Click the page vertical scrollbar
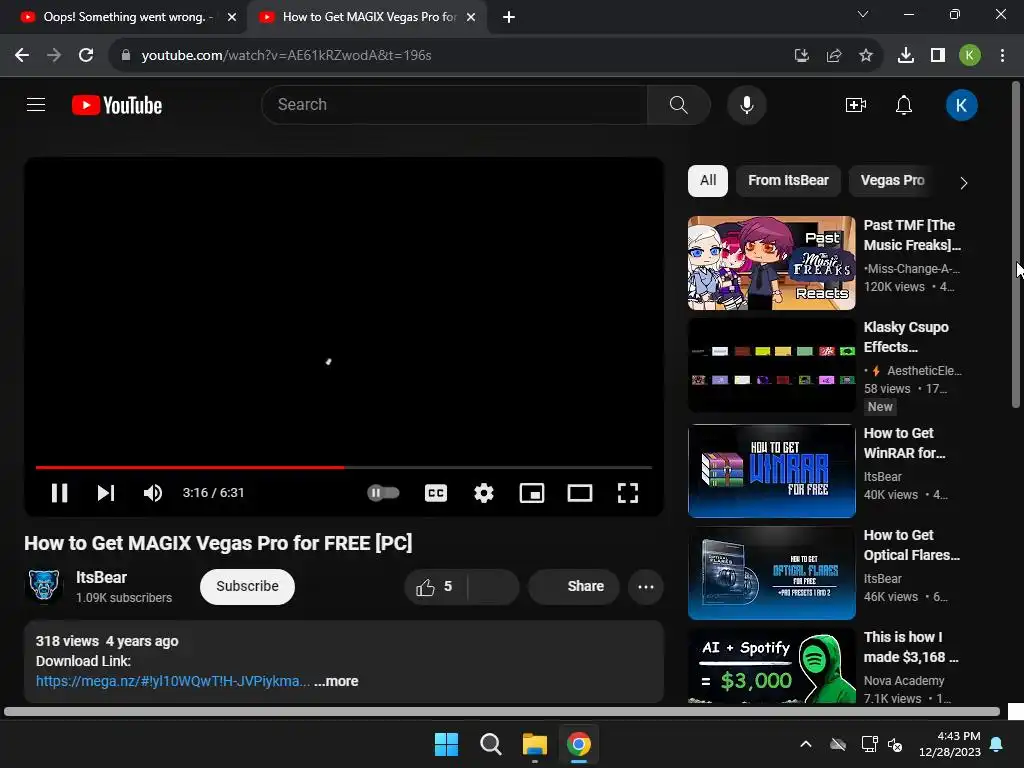Viewport: 1024px width, 768px height. tap(1016, 245)
